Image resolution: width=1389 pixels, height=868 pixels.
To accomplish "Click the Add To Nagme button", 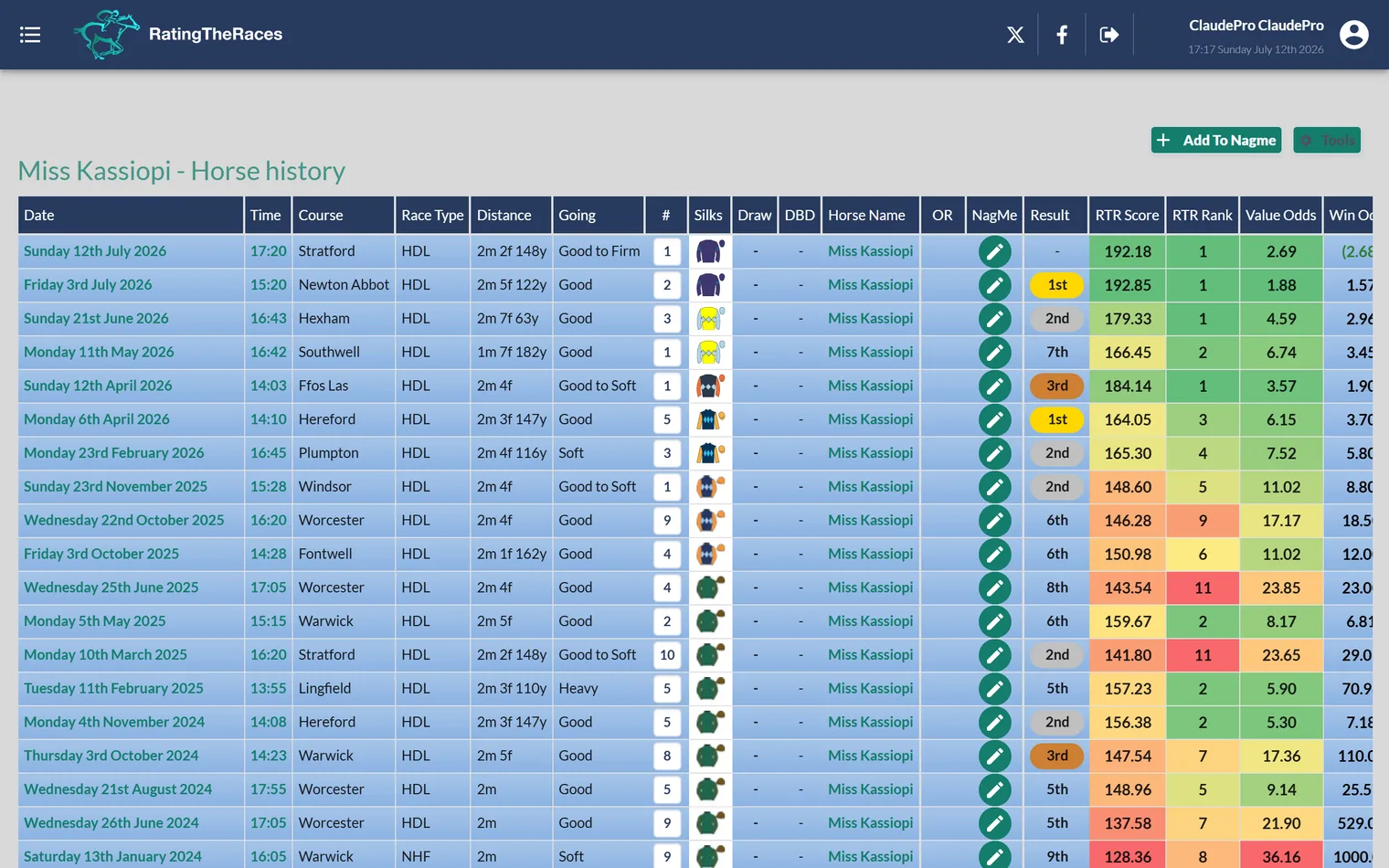I will pyautogui.click(x=1216, y=140).
